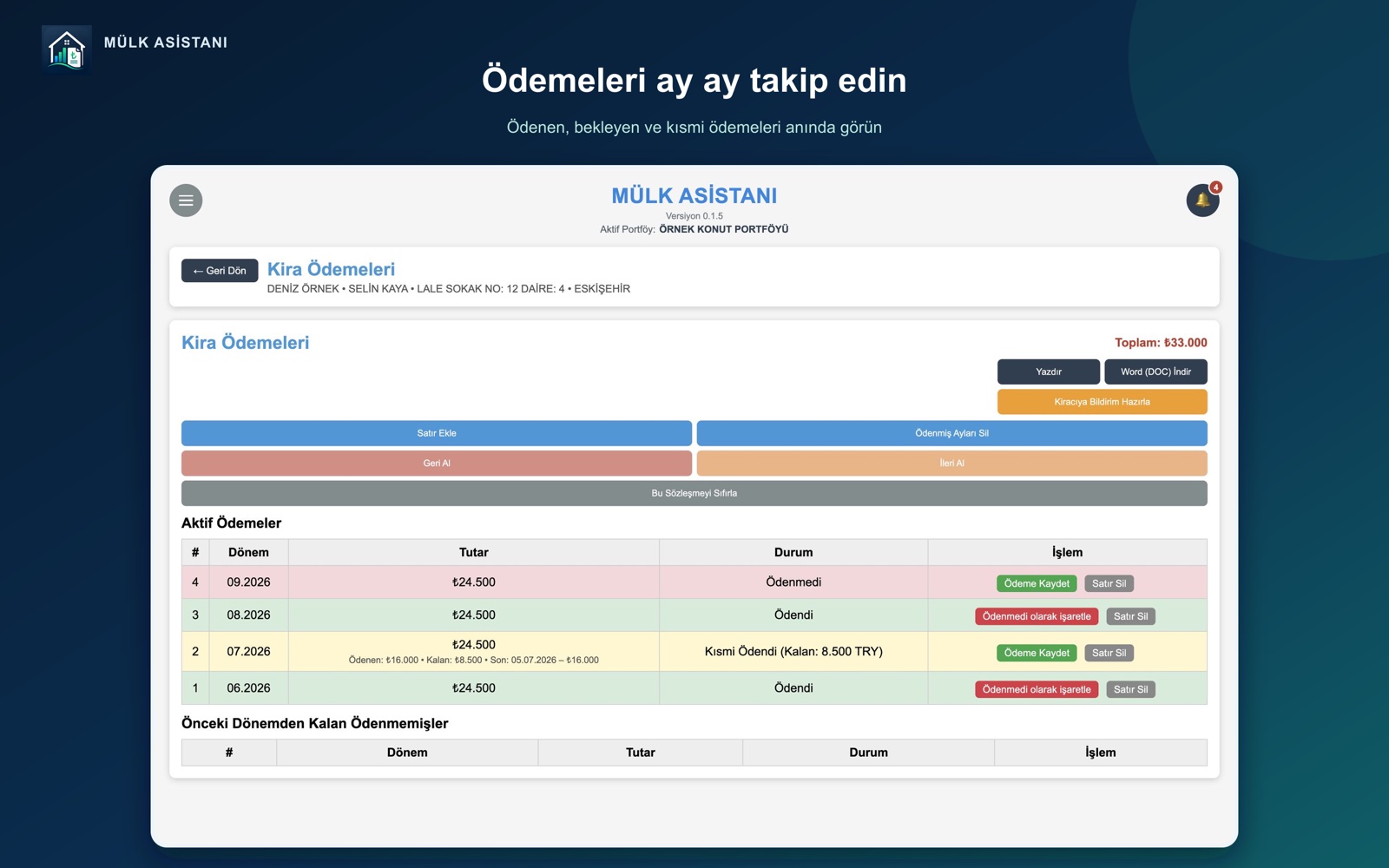
Task: Click the Ödenmedi status cell
Action: pyautogui.click(x=793, y=582)
